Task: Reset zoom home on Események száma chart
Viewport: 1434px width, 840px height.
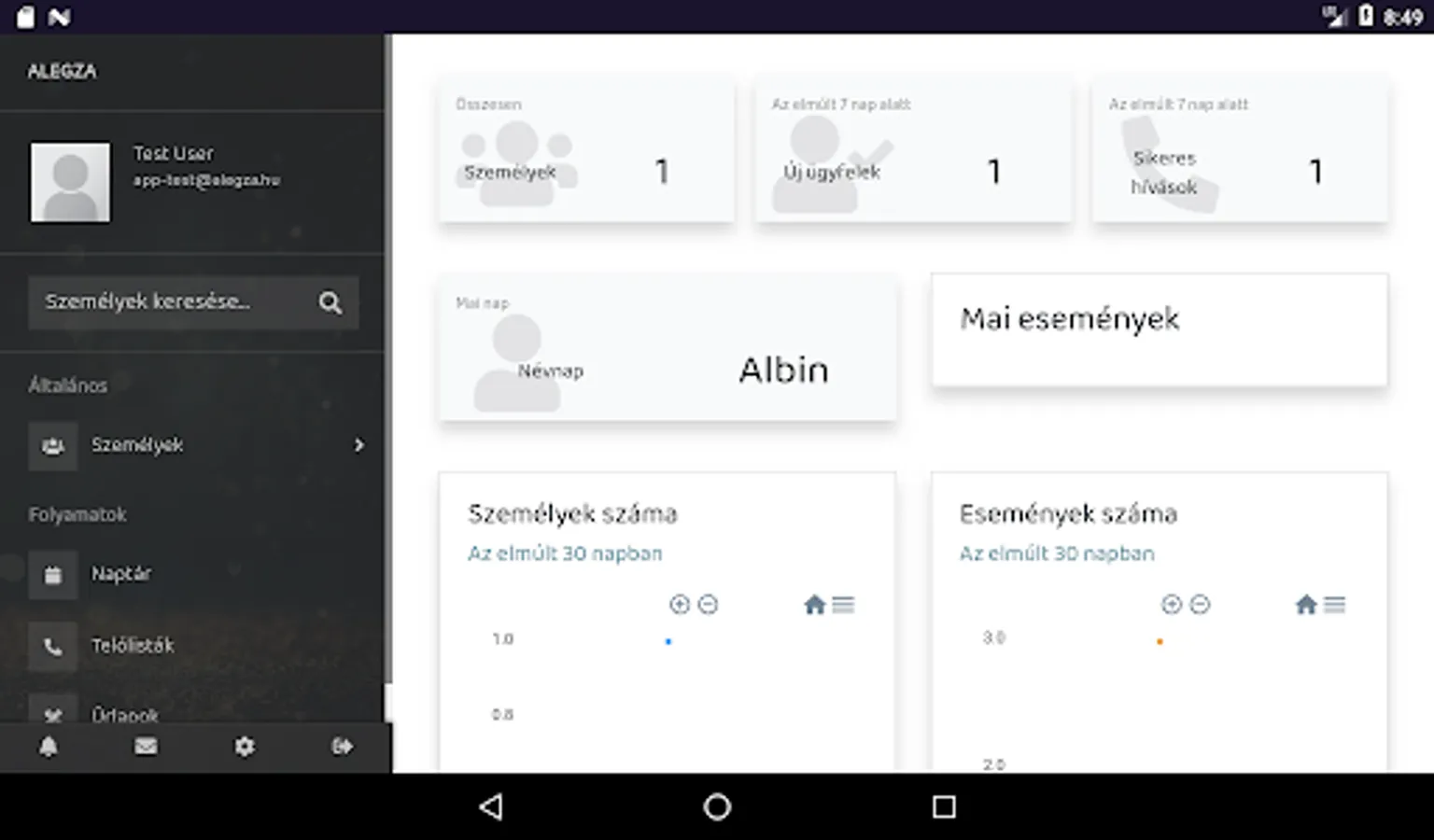Action: 1306,605
